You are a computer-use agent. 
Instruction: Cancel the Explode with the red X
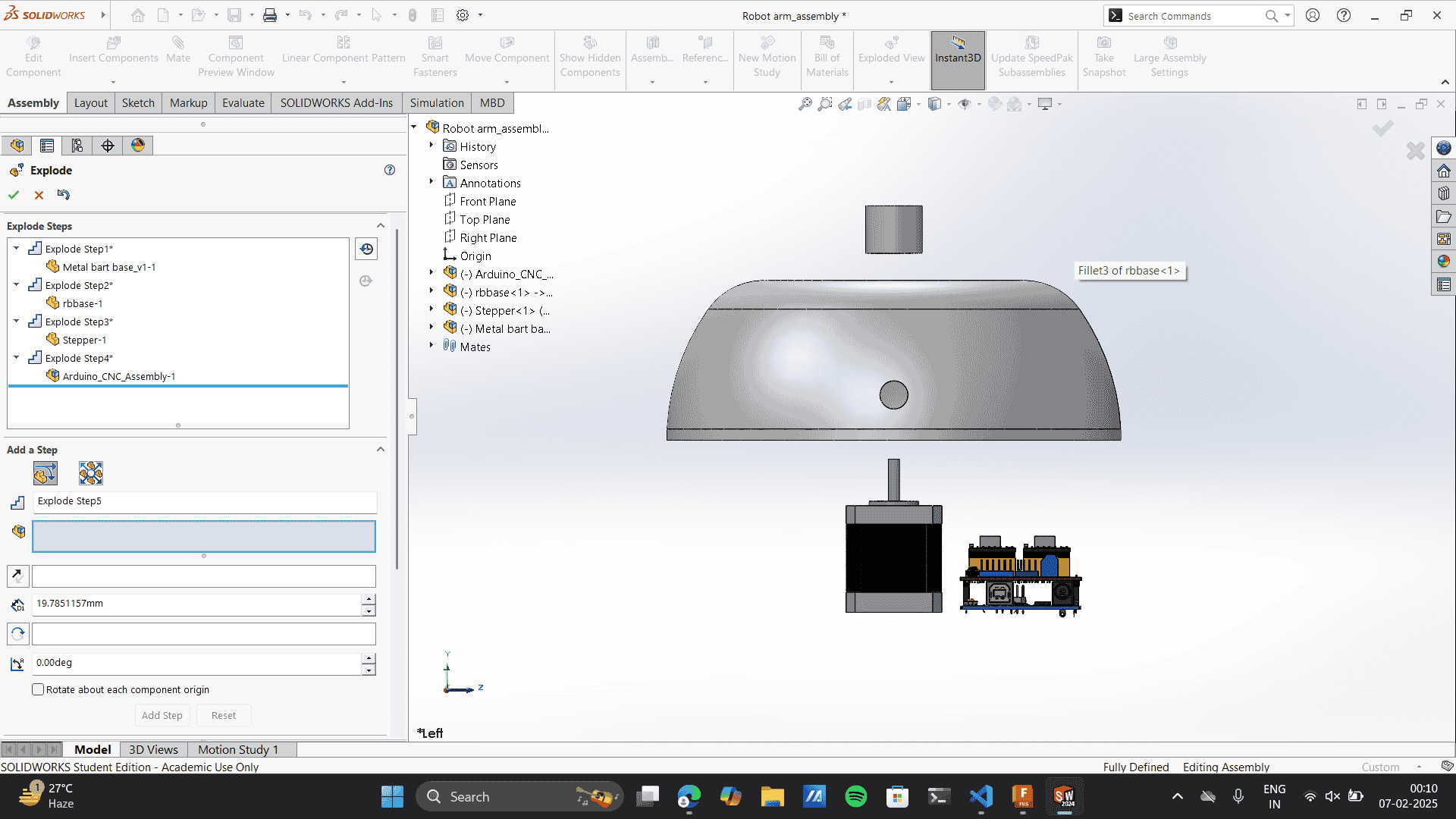pos(39,195)
